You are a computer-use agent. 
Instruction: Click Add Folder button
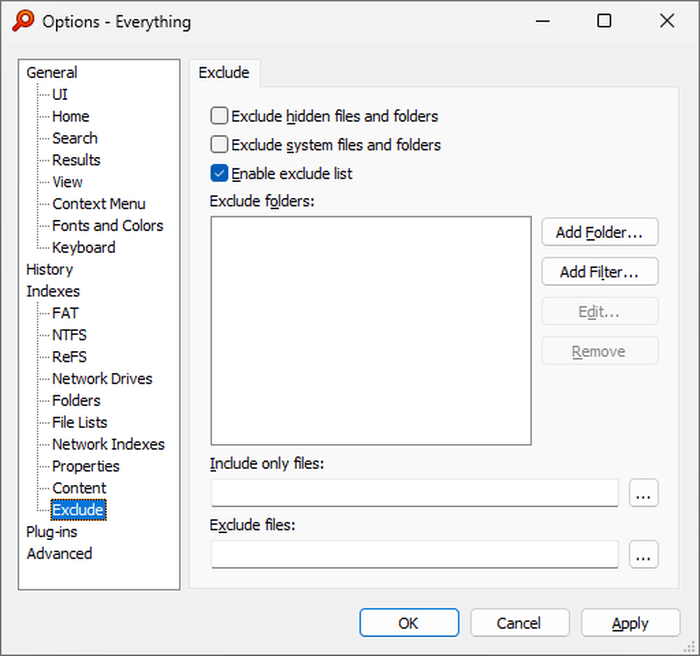pyautogui.click(x=600, y=232)
